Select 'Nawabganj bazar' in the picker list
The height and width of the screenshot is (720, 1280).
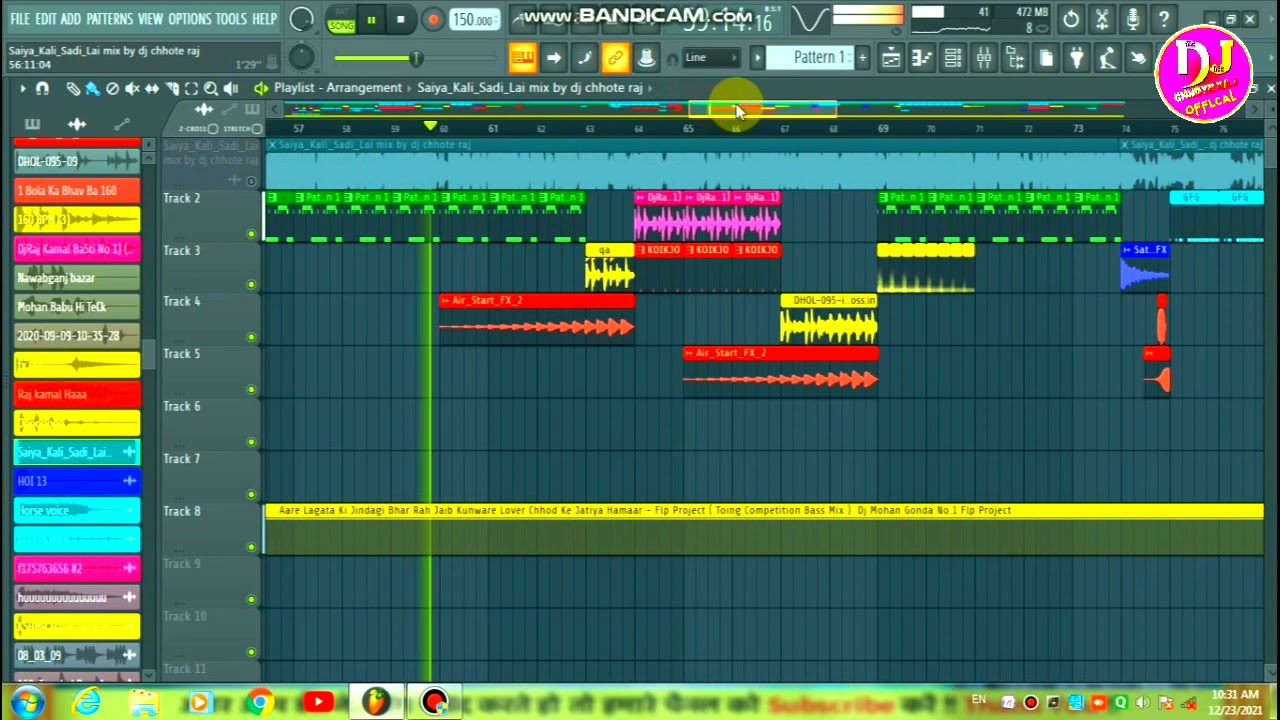(77, 278)
